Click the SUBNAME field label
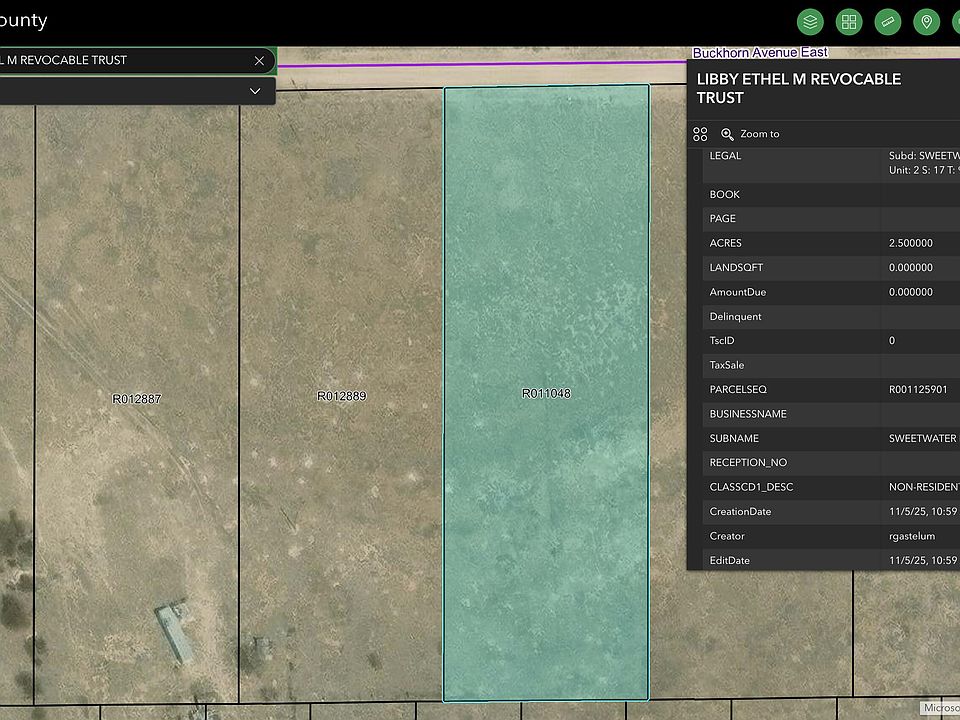 pos(734,438)
